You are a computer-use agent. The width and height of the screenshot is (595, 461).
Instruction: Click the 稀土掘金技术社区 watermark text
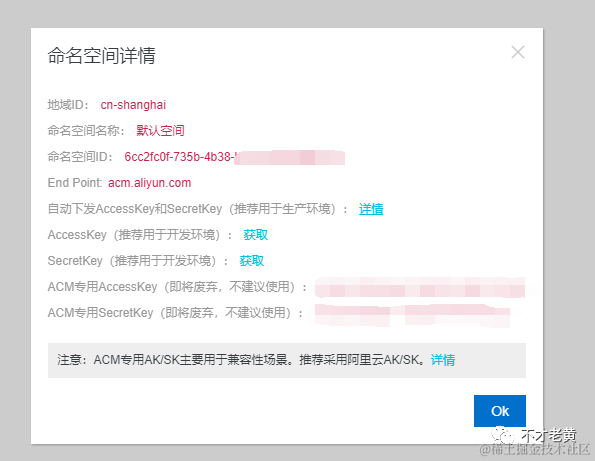(535, 450)
